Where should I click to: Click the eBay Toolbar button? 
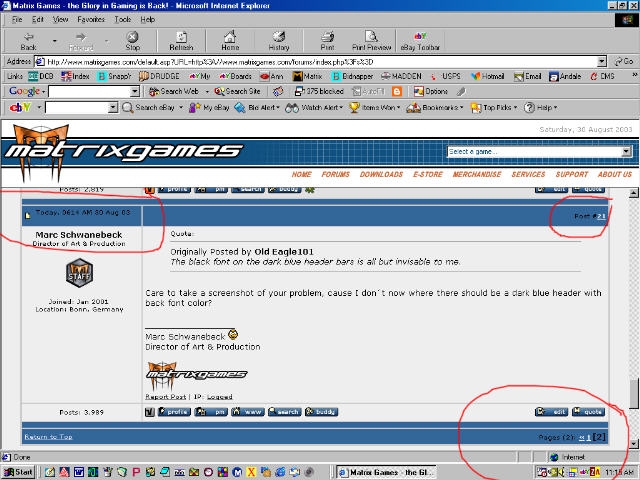(x=420, y=41)
